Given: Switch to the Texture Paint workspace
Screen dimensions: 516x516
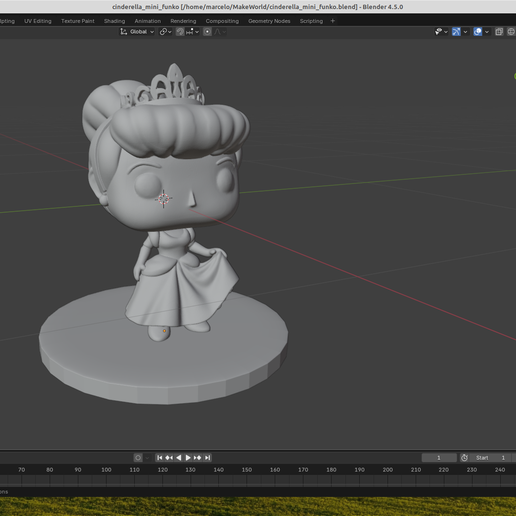Looking at the screenshot, I should coord(78,21).
